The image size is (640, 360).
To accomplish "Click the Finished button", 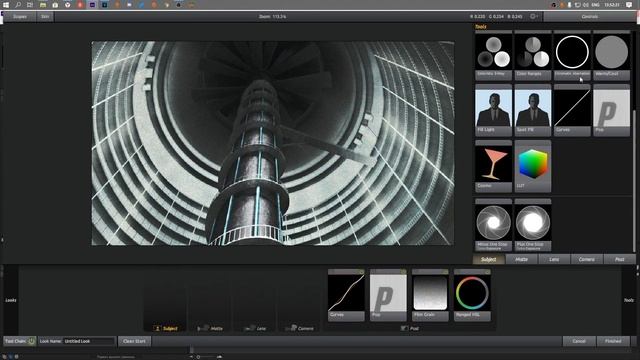I will click(613, 341).
